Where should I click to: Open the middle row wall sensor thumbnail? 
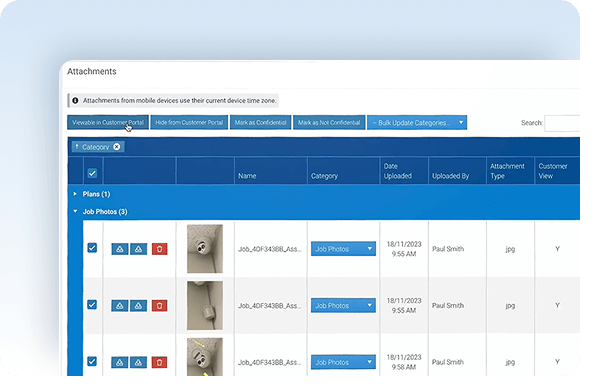pyautogui.click(x=205, y=305)
